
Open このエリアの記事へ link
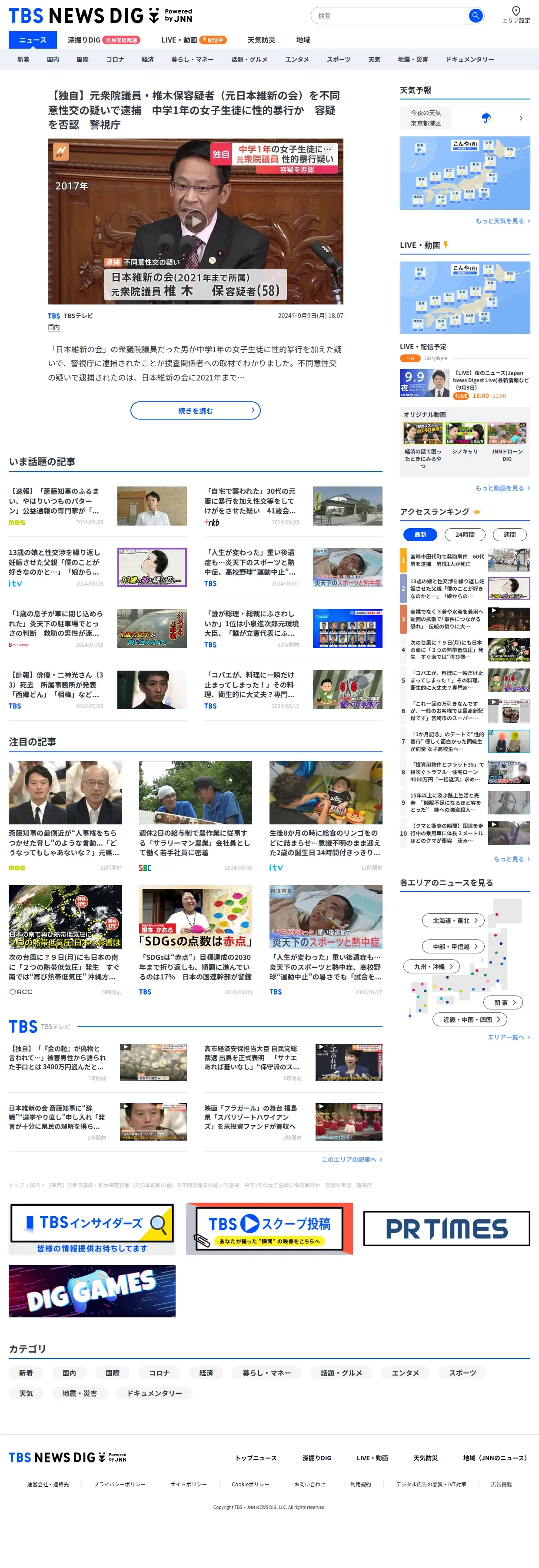pyautogui.click(x=352, y=1159)
